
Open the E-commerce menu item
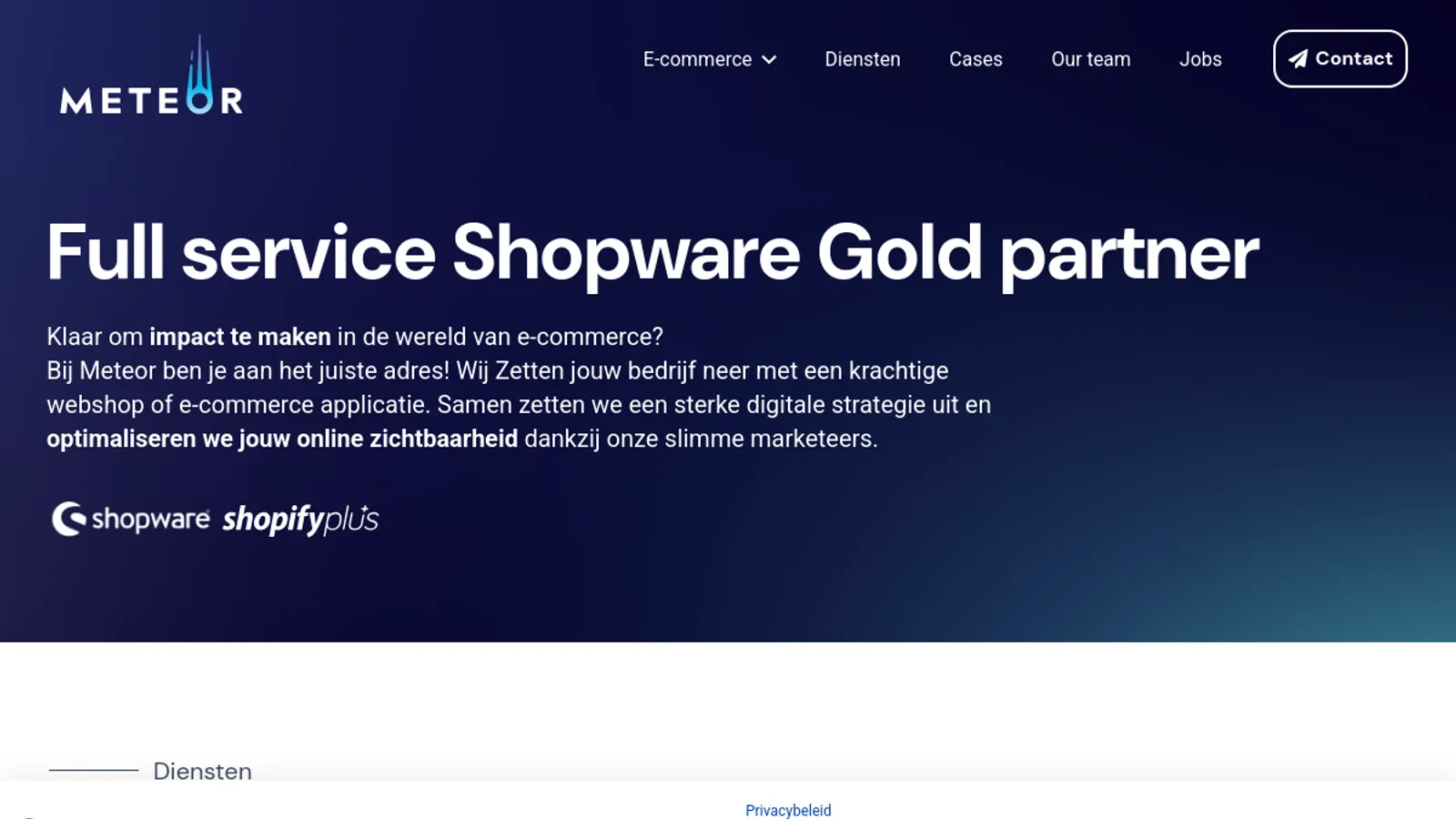(x=698, y=59)
